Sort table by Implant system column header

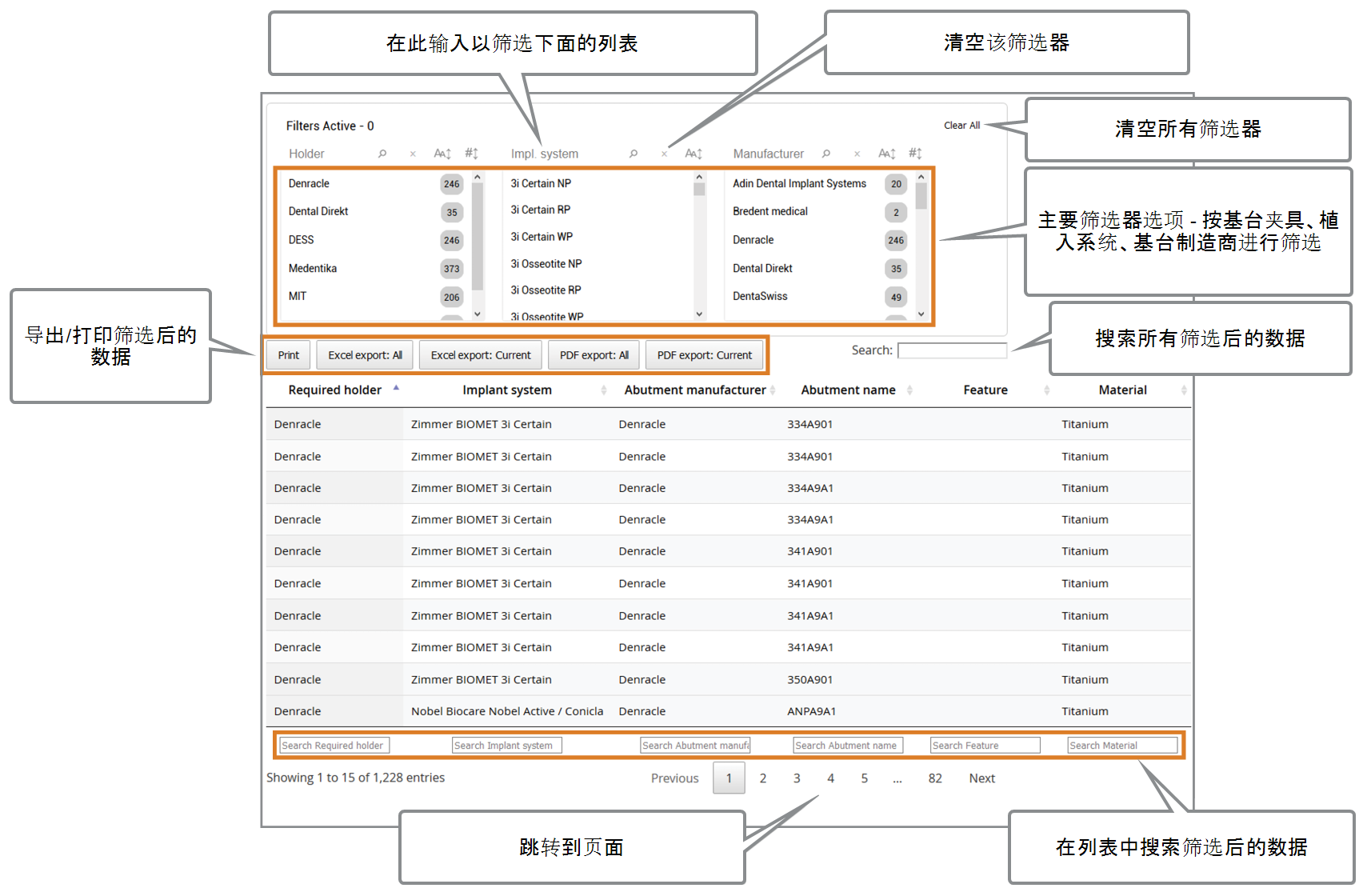coord(507,390)
